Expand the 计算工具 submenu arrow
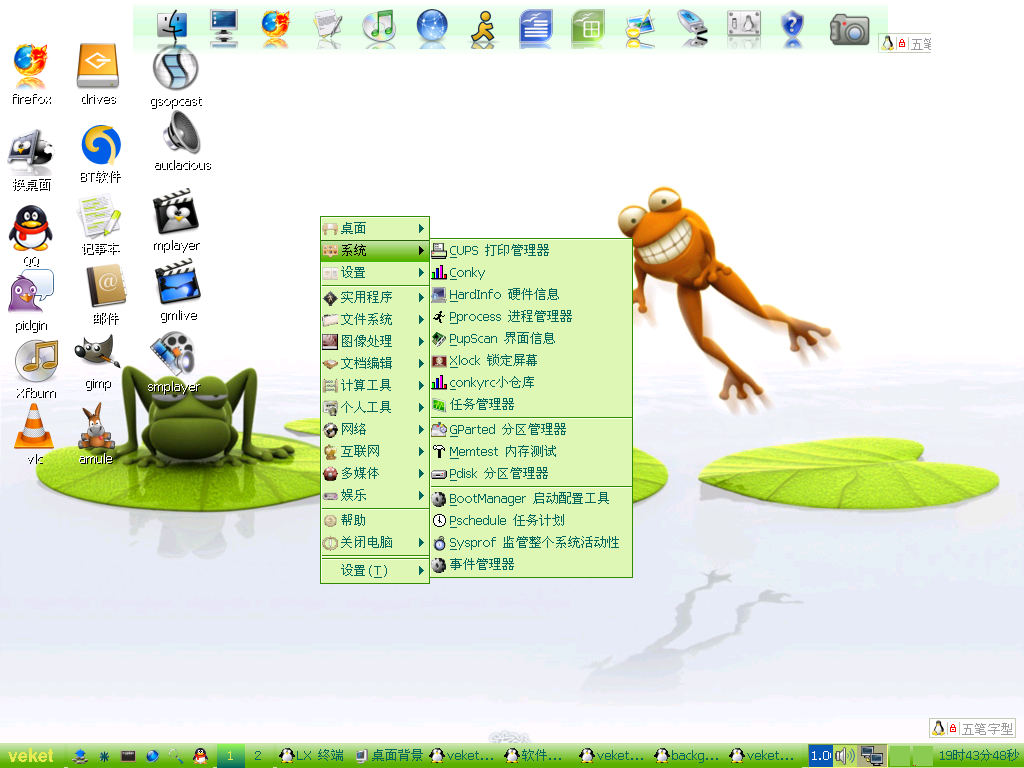The height and width of the screenshot is (768, 1024). (421, 385)
